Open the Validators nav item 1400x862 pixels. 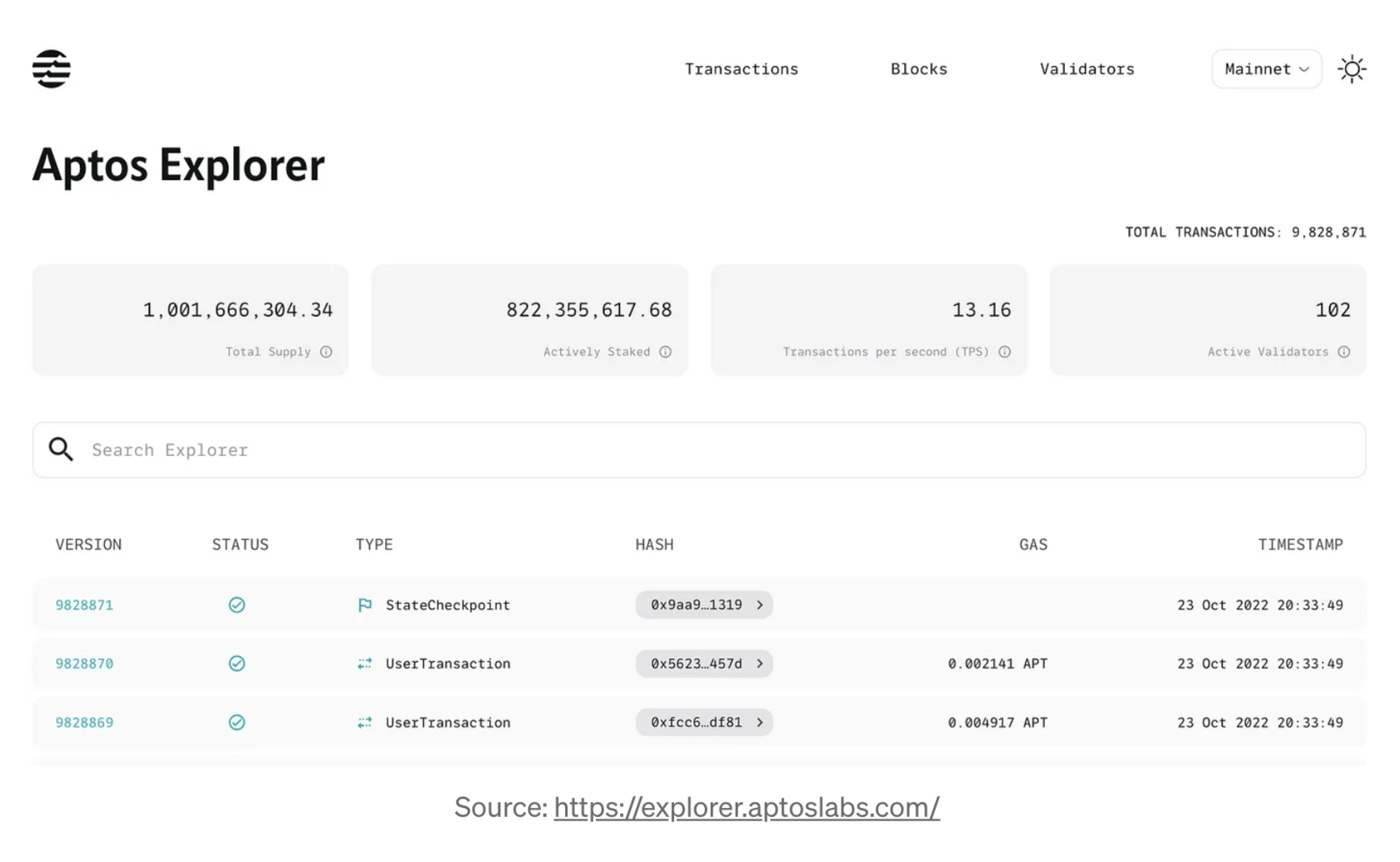pos(1087,69)
